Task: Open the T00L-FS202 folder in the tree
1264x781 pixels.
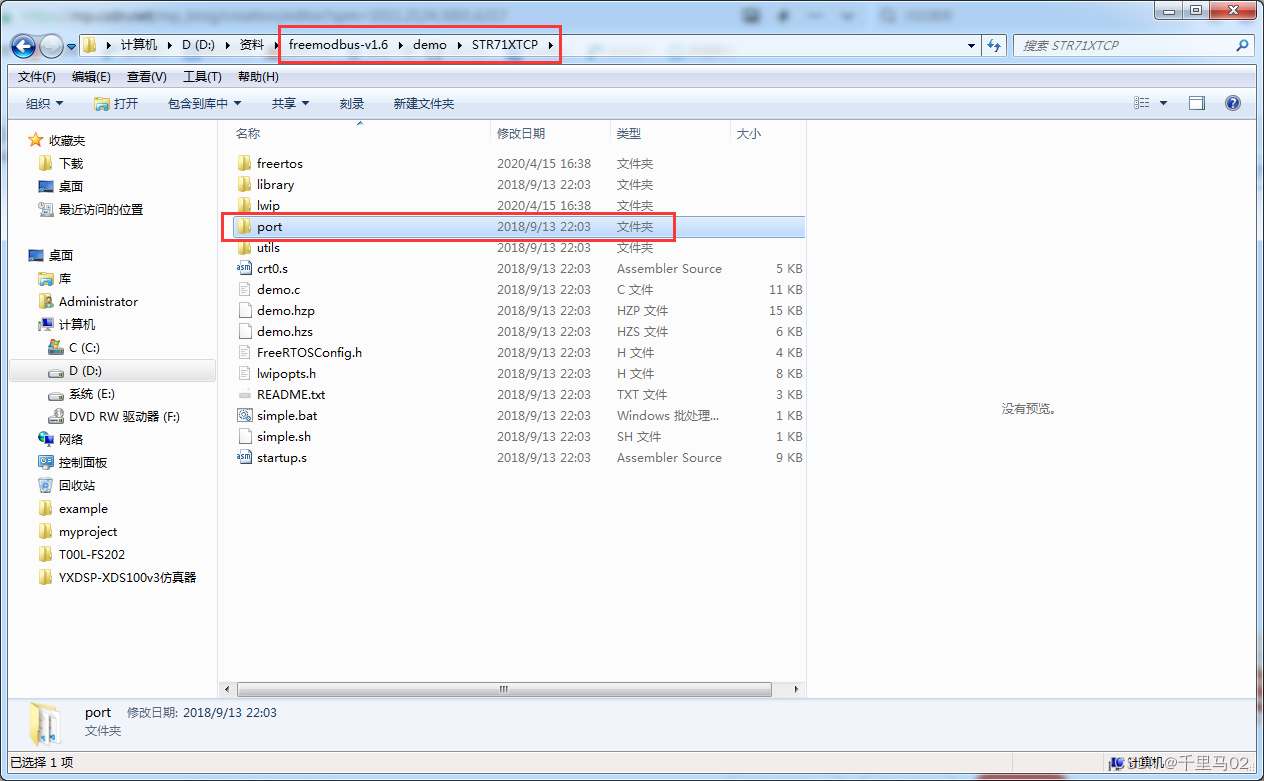Action: click(x=92, y=554)
